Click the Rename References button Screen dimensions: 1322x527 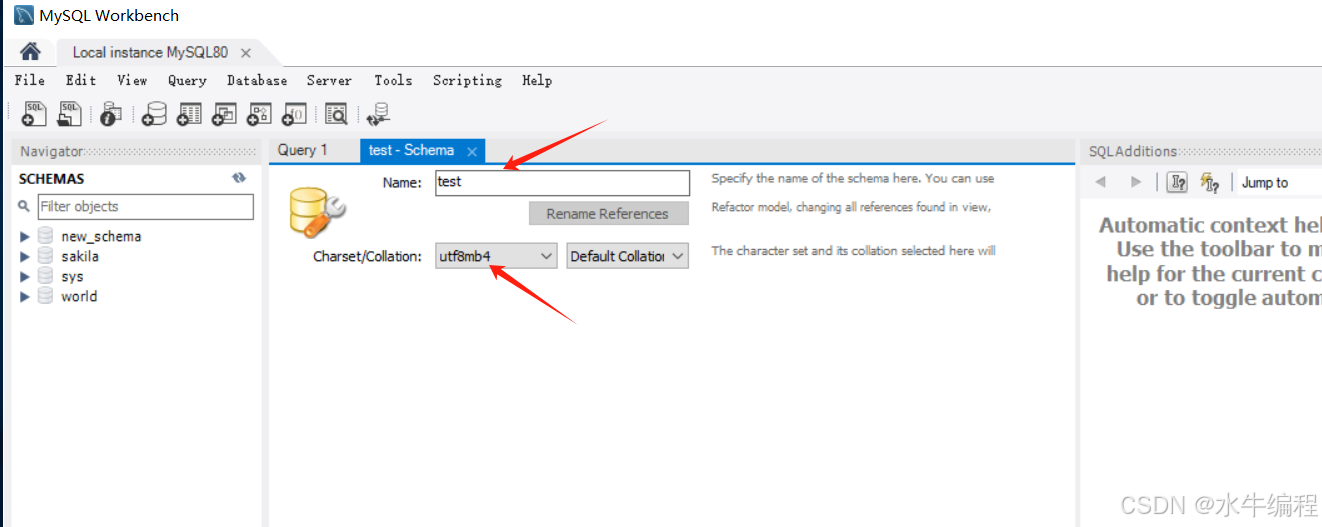[608, 214]
